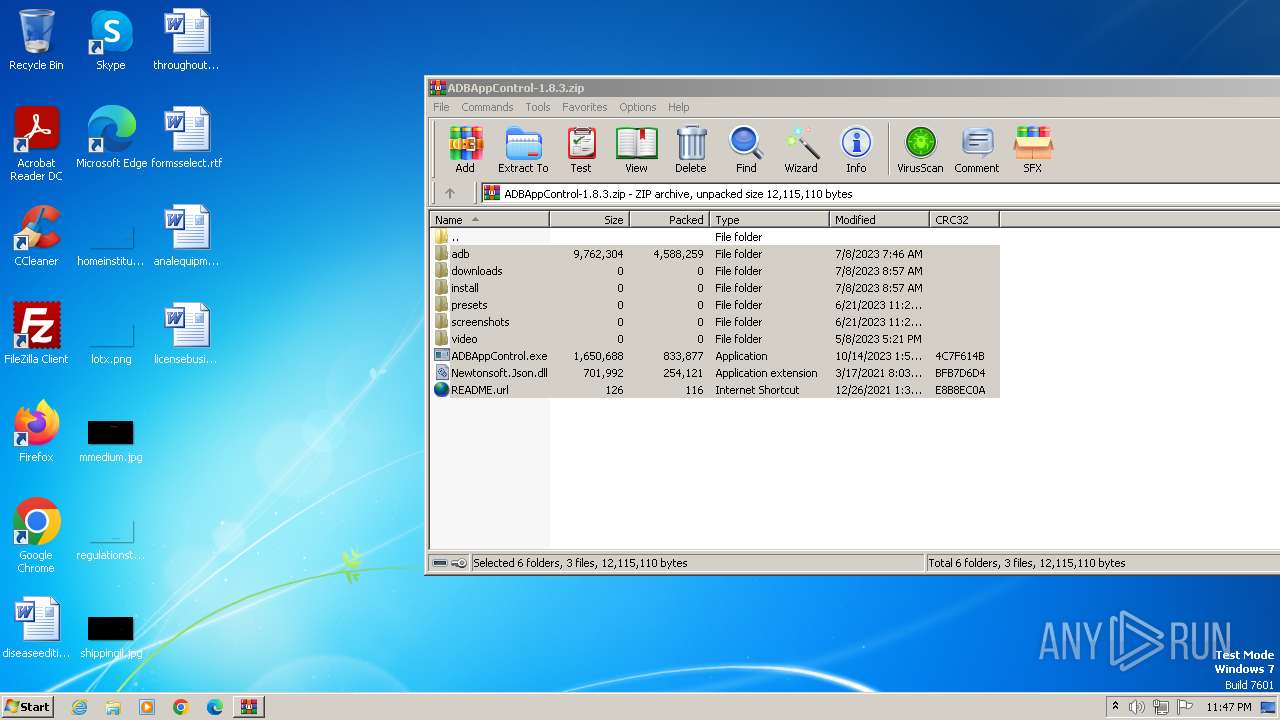Open the Commands menu

pos(487,107)
